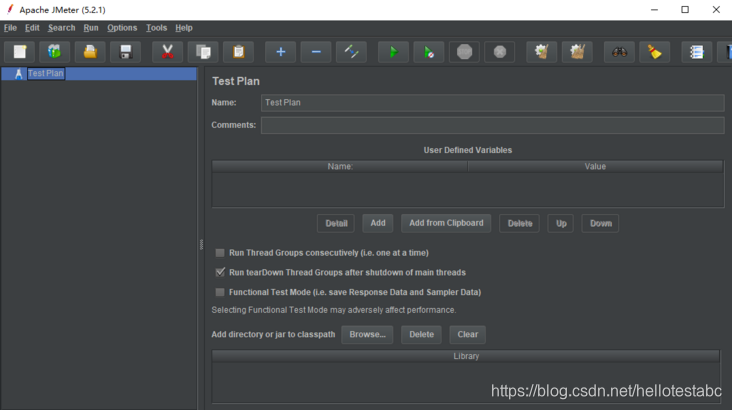This screenshot has width=732, height=410.
Task: Click Add from Clipboard button
Action: [446, 223]
